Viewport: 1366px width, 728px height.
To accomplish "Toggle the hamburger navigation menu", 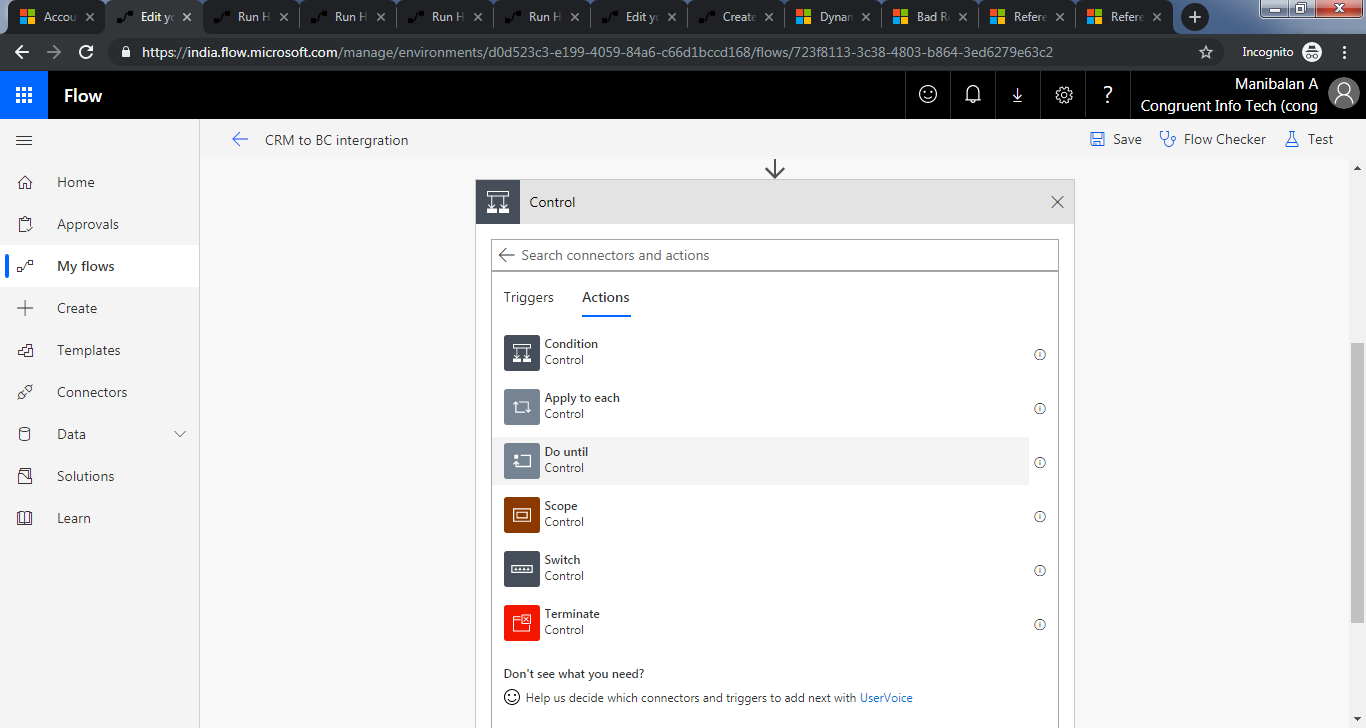I will pos(24,141).
